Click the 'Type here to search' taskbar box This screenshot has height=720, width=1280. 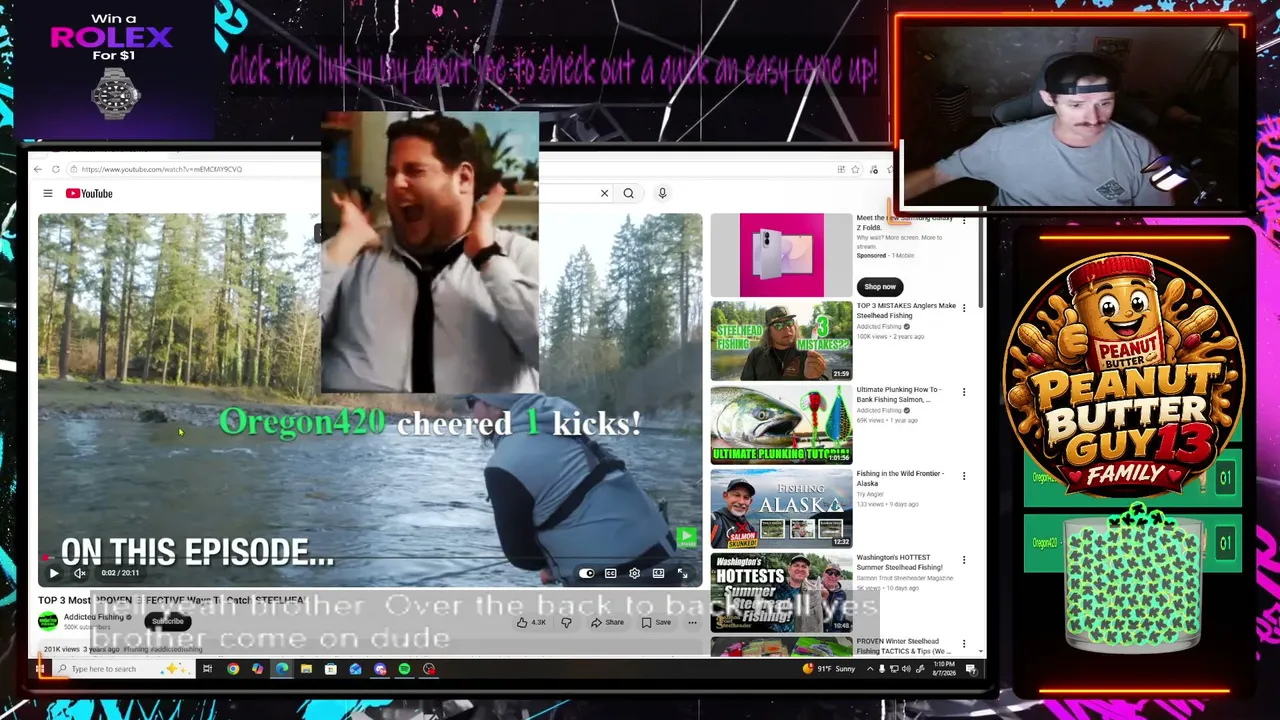click(x=122, y=669)
